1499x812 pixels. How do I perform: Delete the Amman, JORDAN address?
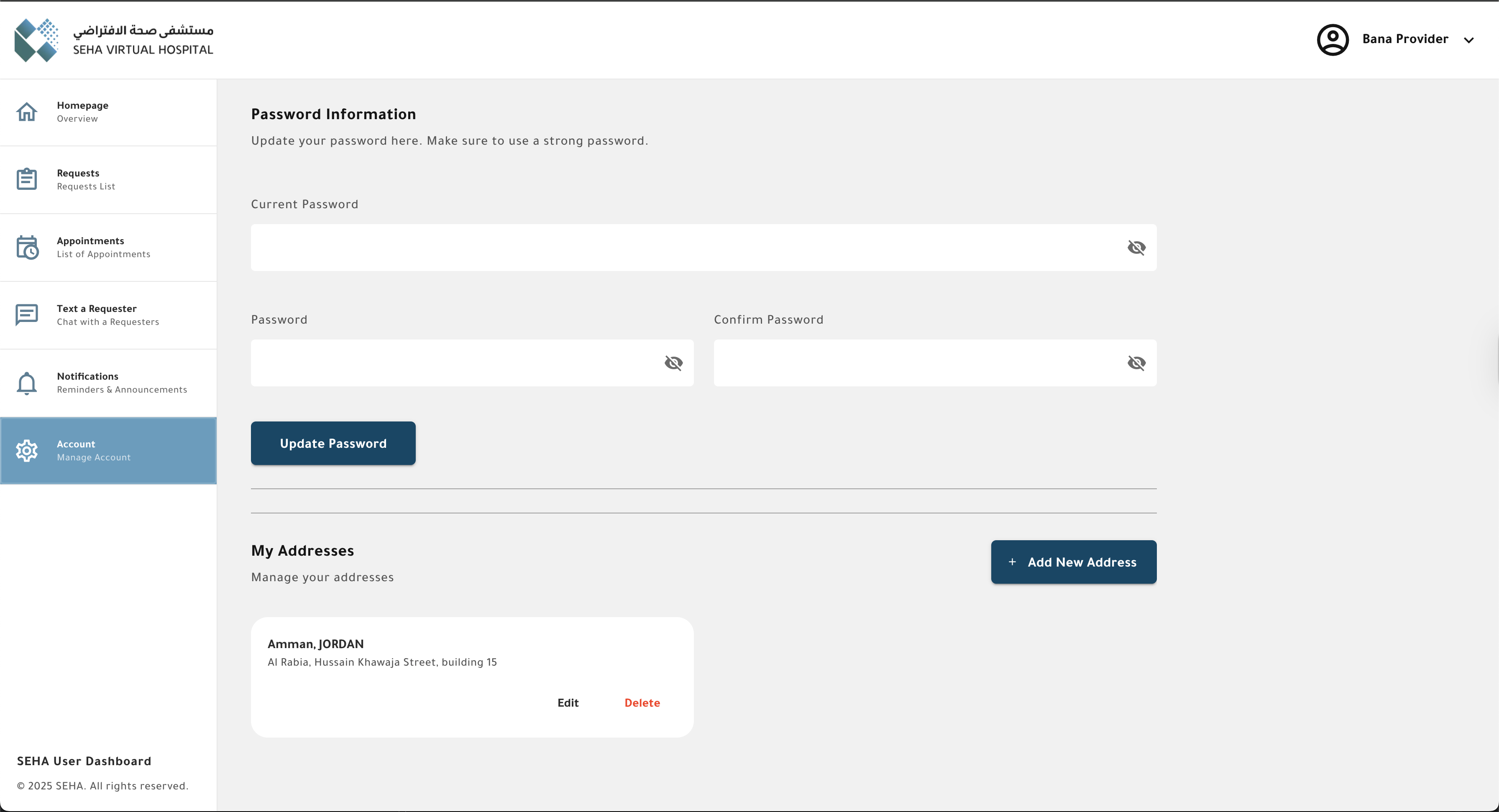[x=642, y=702]
